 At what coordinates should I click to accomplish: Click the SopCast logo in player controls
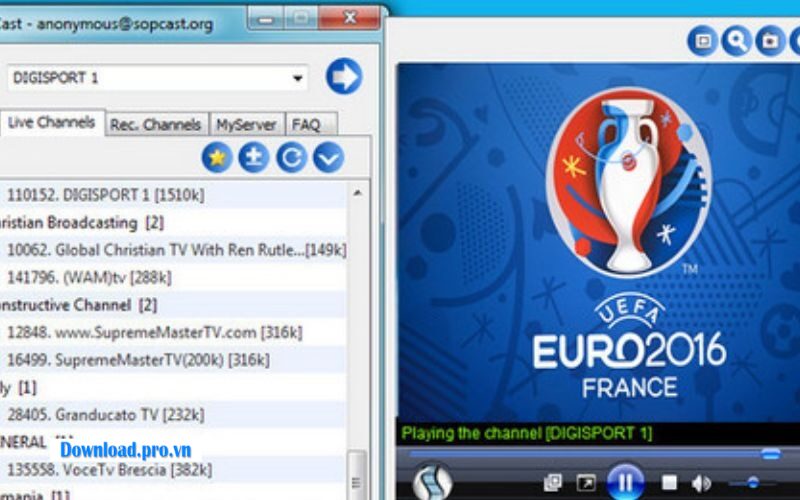click(x=433, y=482)
